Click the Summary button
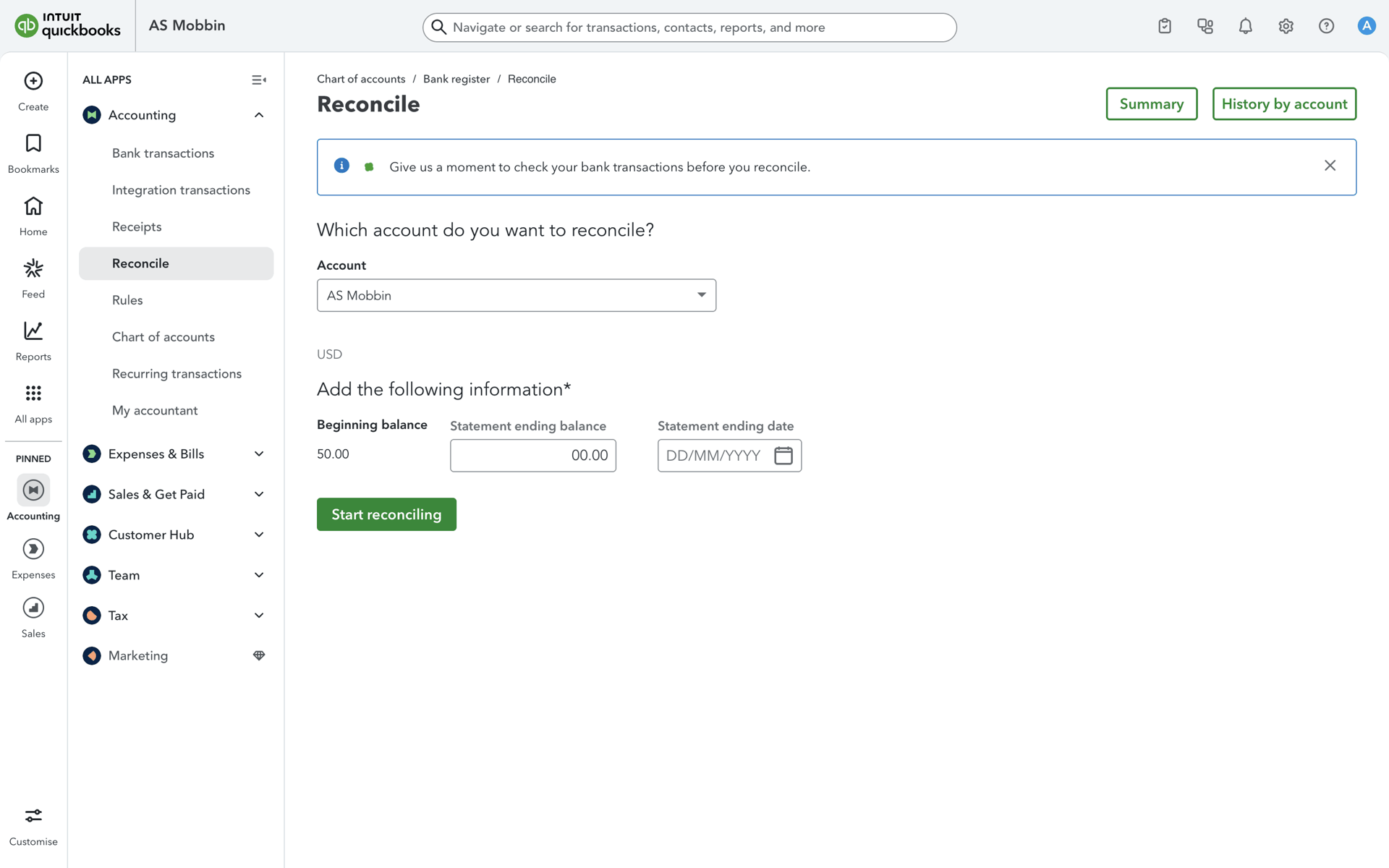The image size is (1389, 868). 1151,103
